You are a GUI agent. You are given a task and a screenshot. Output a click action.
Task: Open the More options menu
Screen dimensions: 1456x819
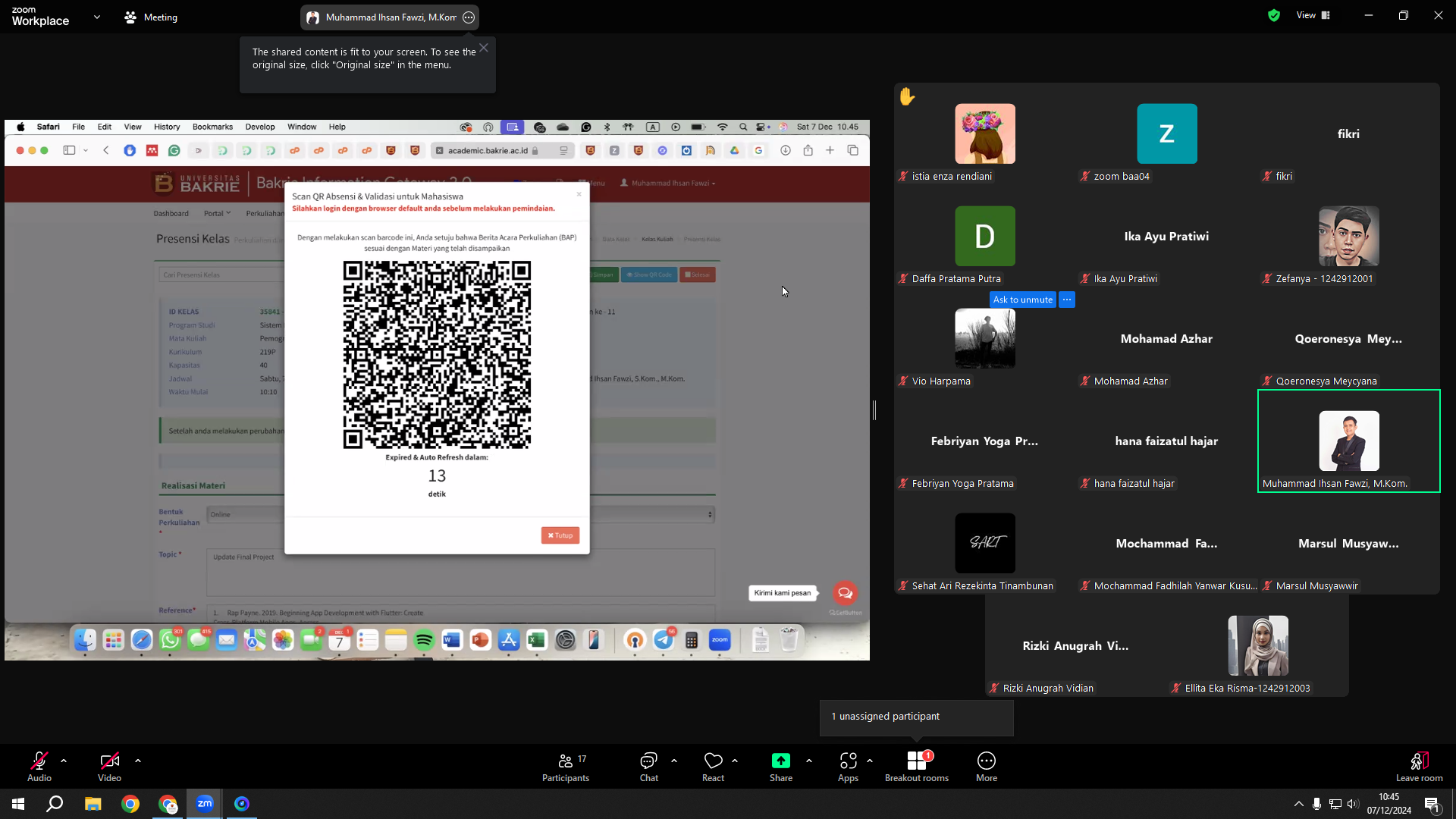coord(987,766)
